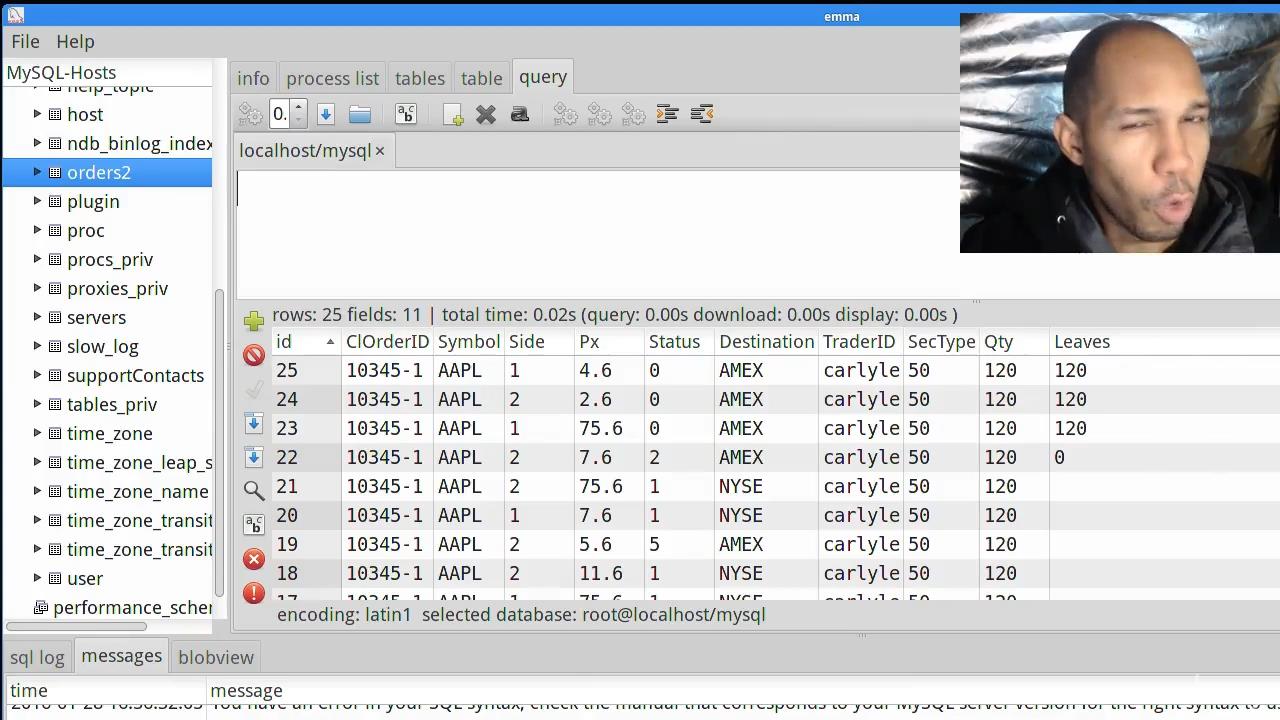The height and width of the screenshot is (720, 1280).
Task: Open the File menu
Action: (25, 42)
